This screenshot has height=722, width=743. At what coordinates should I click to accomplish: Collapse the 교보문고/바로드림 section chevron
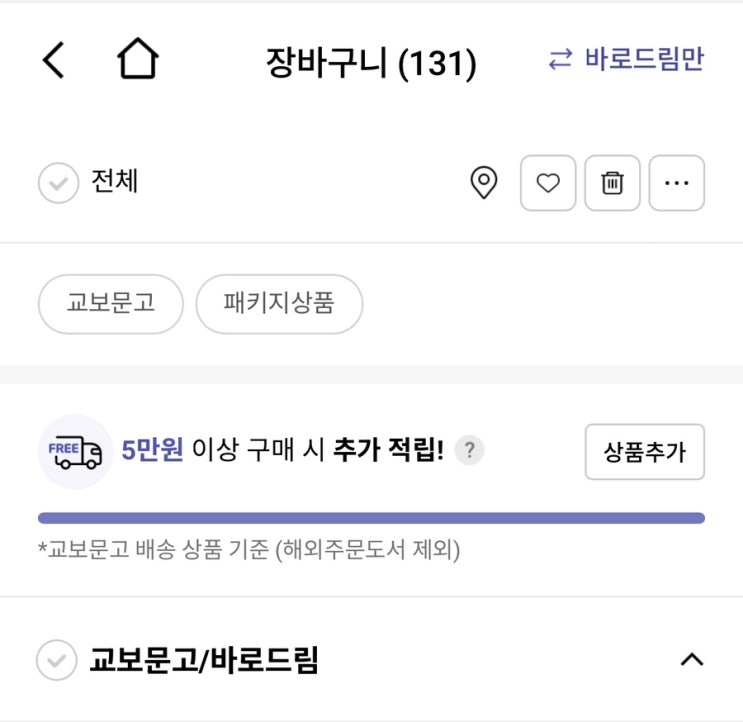[692, 659]
